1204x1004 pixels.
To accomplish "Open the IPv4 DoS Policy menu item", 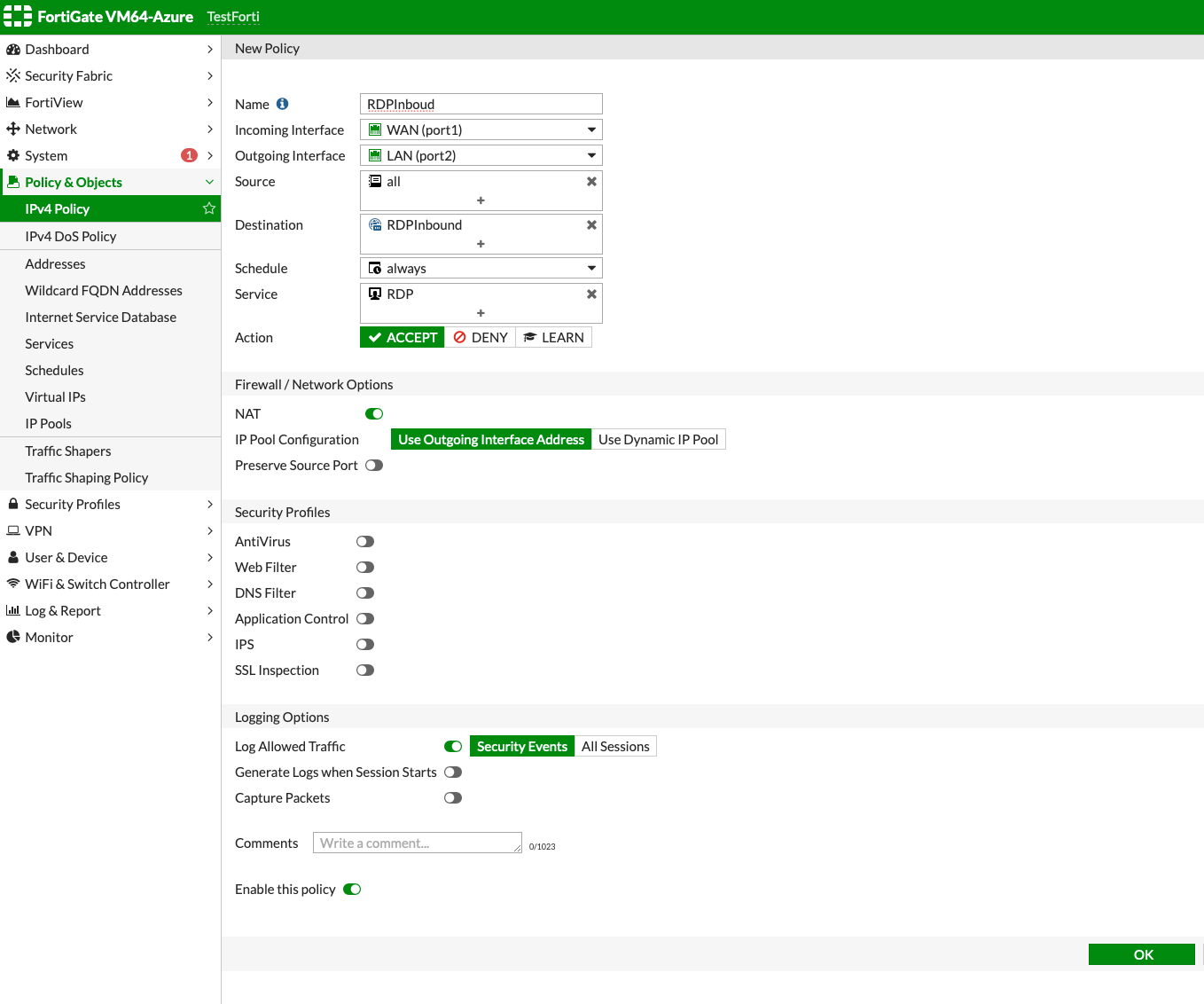I will 71,236.
